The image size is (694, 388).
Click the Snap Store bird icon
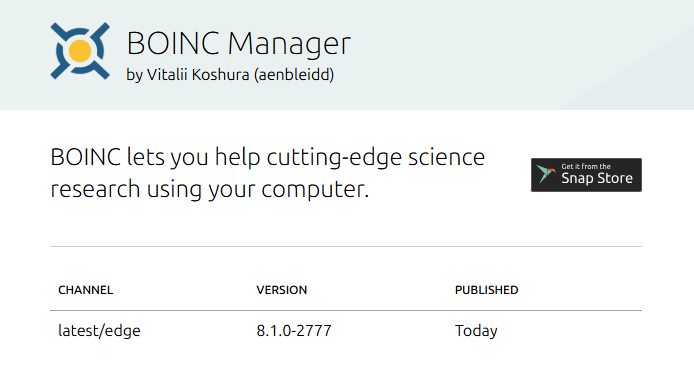[546, 174]
